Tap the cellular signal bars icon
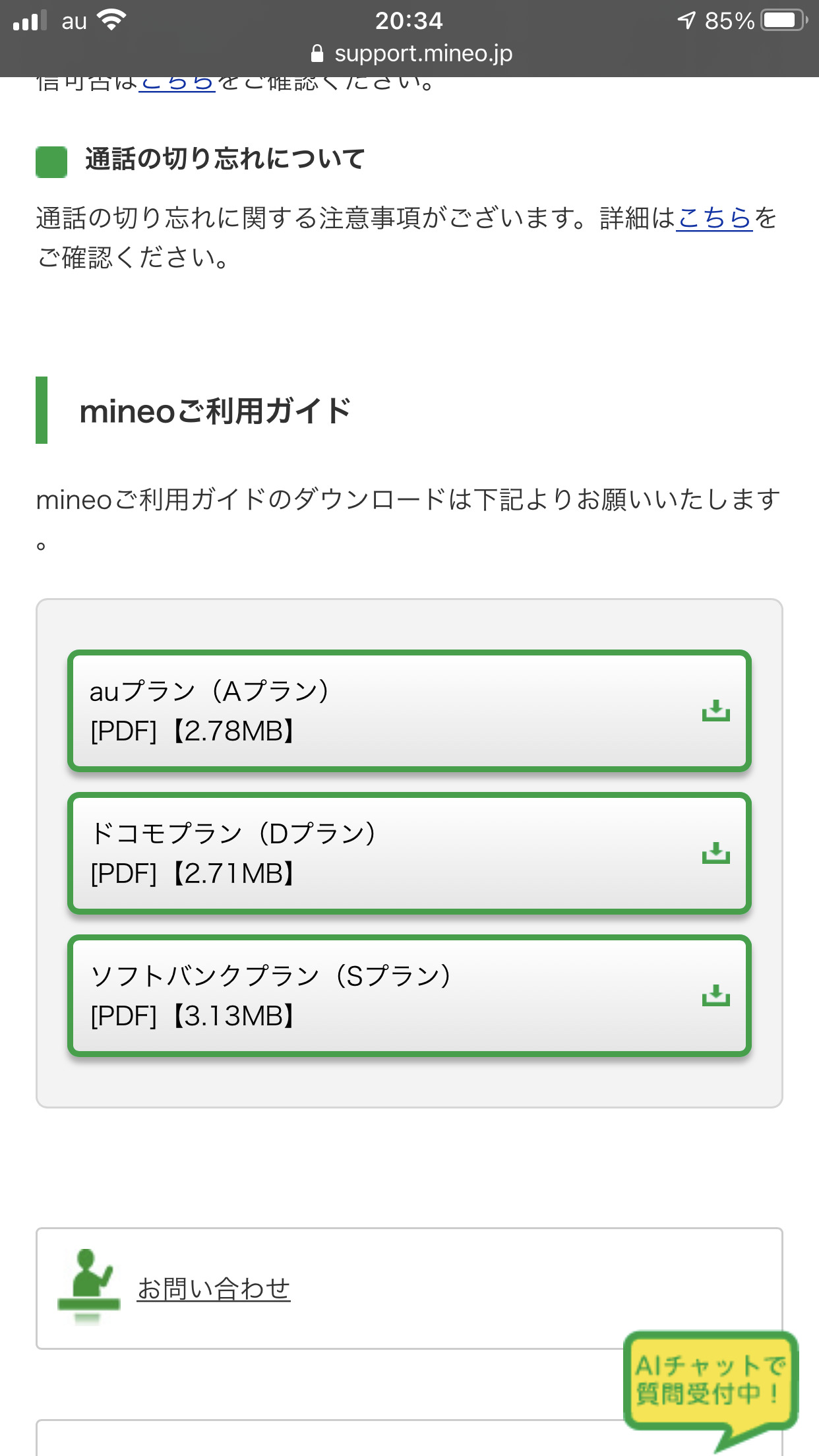This screenshot has width=819, height=1456. pos(30,20)
